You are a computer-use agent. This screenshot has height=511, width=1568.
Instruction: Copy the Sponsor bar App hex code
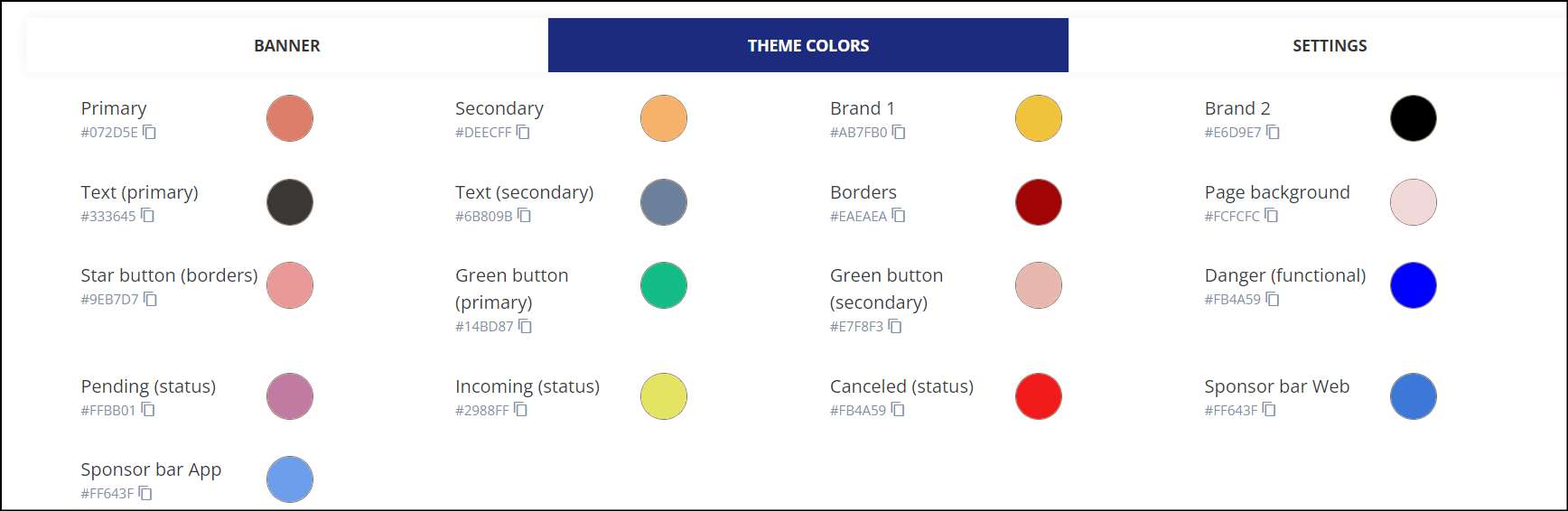[x=145, y=494]
